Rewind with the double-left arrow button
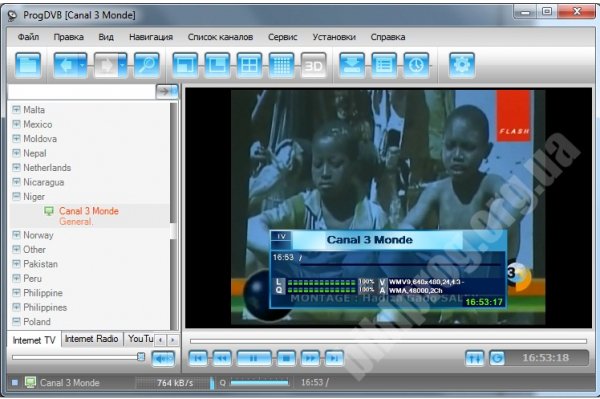 pyautogui.click(x=222, y=358)
